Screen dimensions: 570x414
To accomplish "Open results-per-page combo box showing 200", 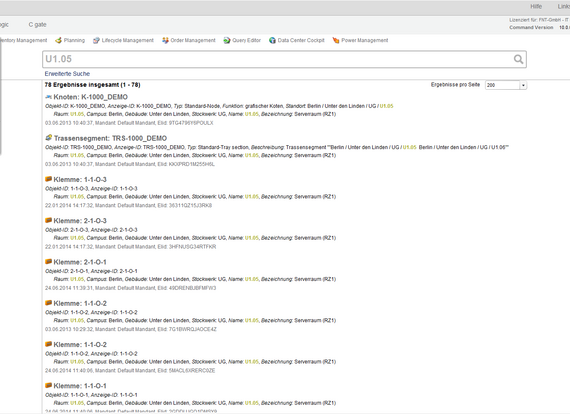I will pos(506,85).
